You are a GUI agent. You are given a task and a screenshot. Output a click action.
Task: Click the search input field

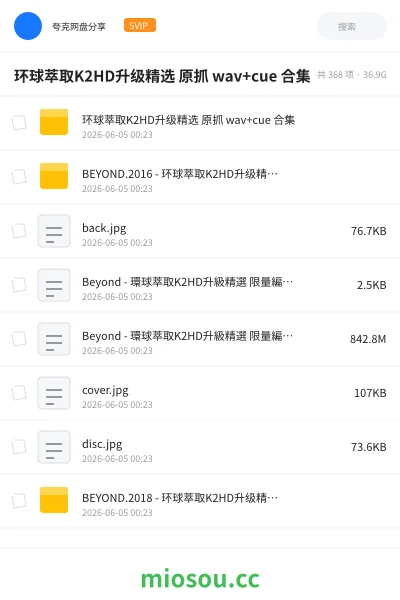tap(352, 26)
